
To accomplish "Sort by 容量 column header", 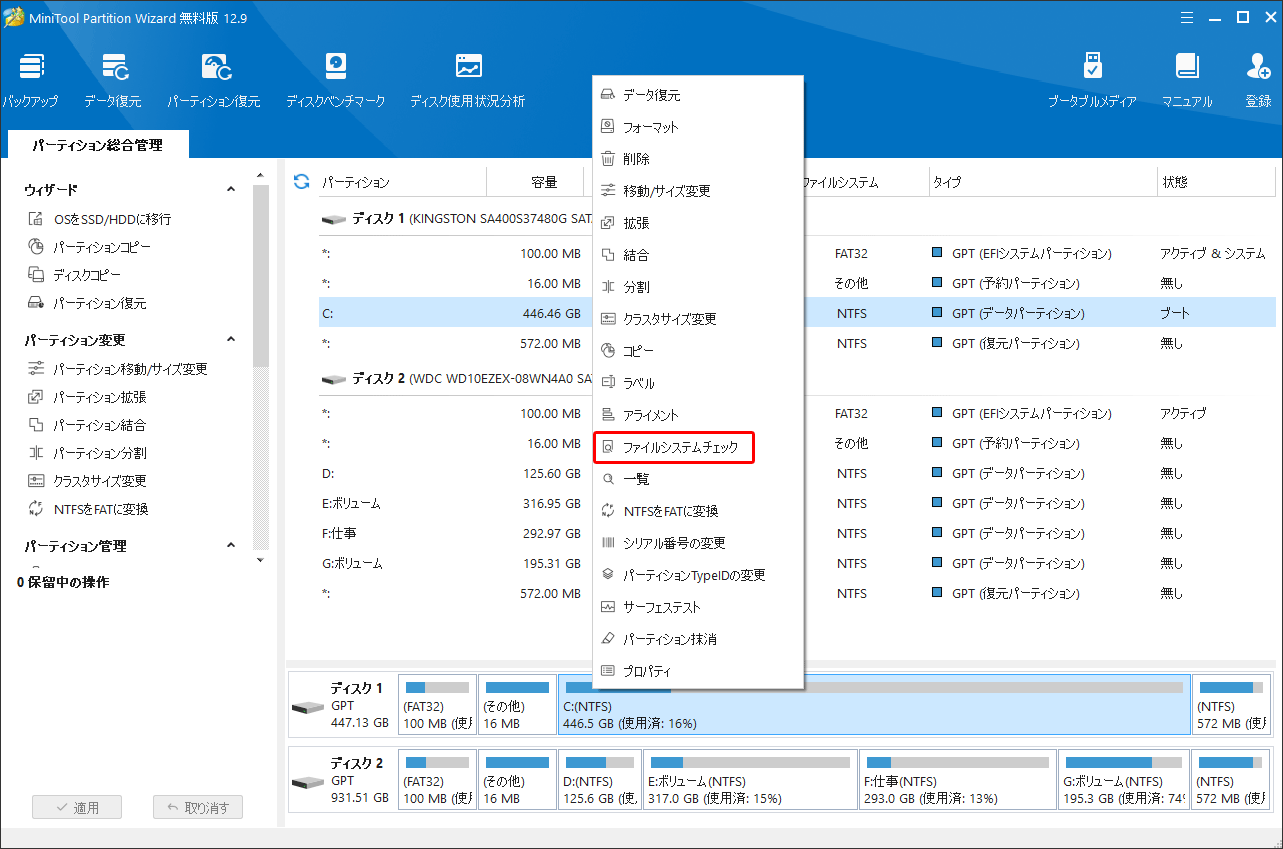I will pos(536,182).
